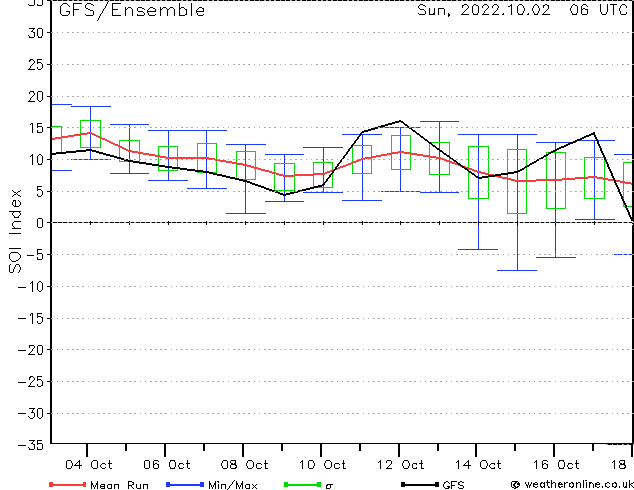
Task: Click the sigma (σ) legend label
Action: coord(329,486)
